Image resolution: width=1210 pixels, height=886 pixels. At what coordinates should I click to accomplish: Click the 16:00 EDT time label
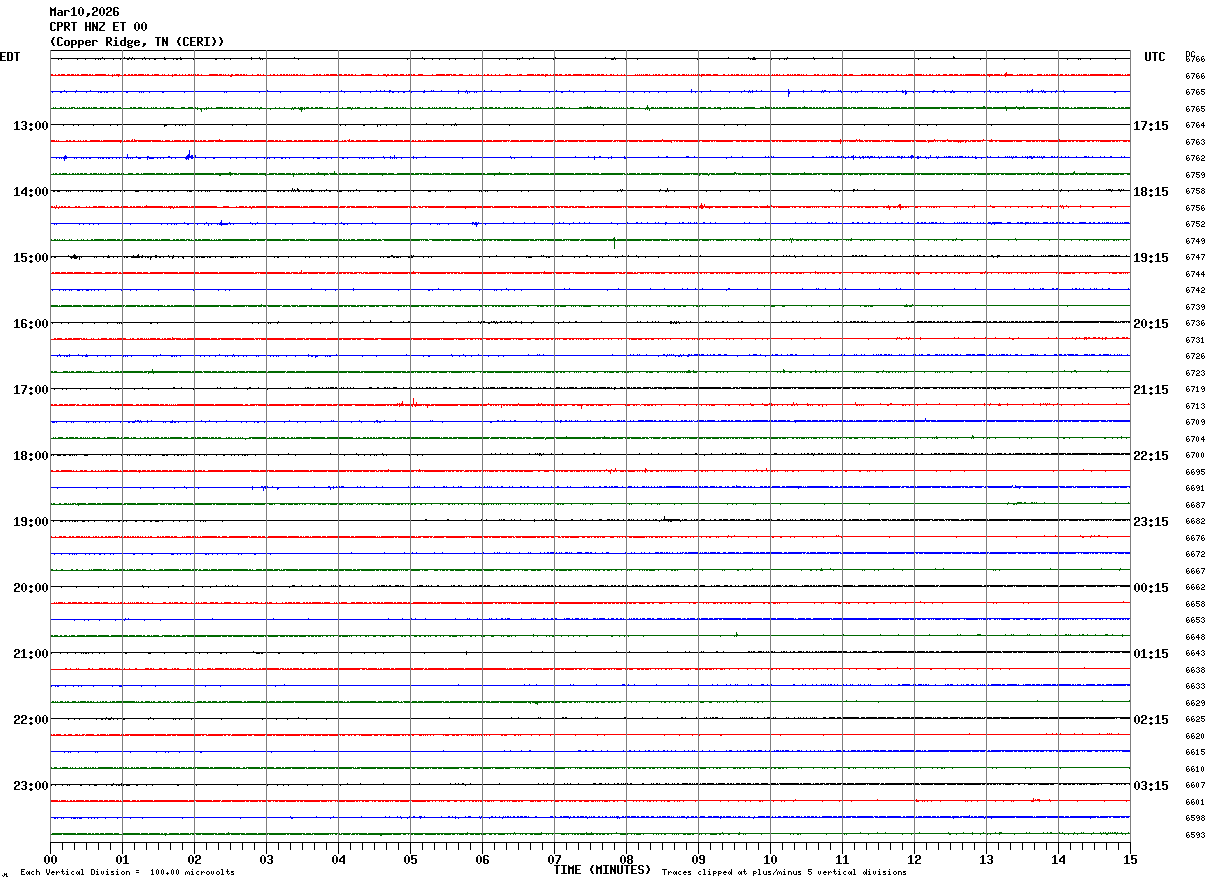click(x=30, y=324)
